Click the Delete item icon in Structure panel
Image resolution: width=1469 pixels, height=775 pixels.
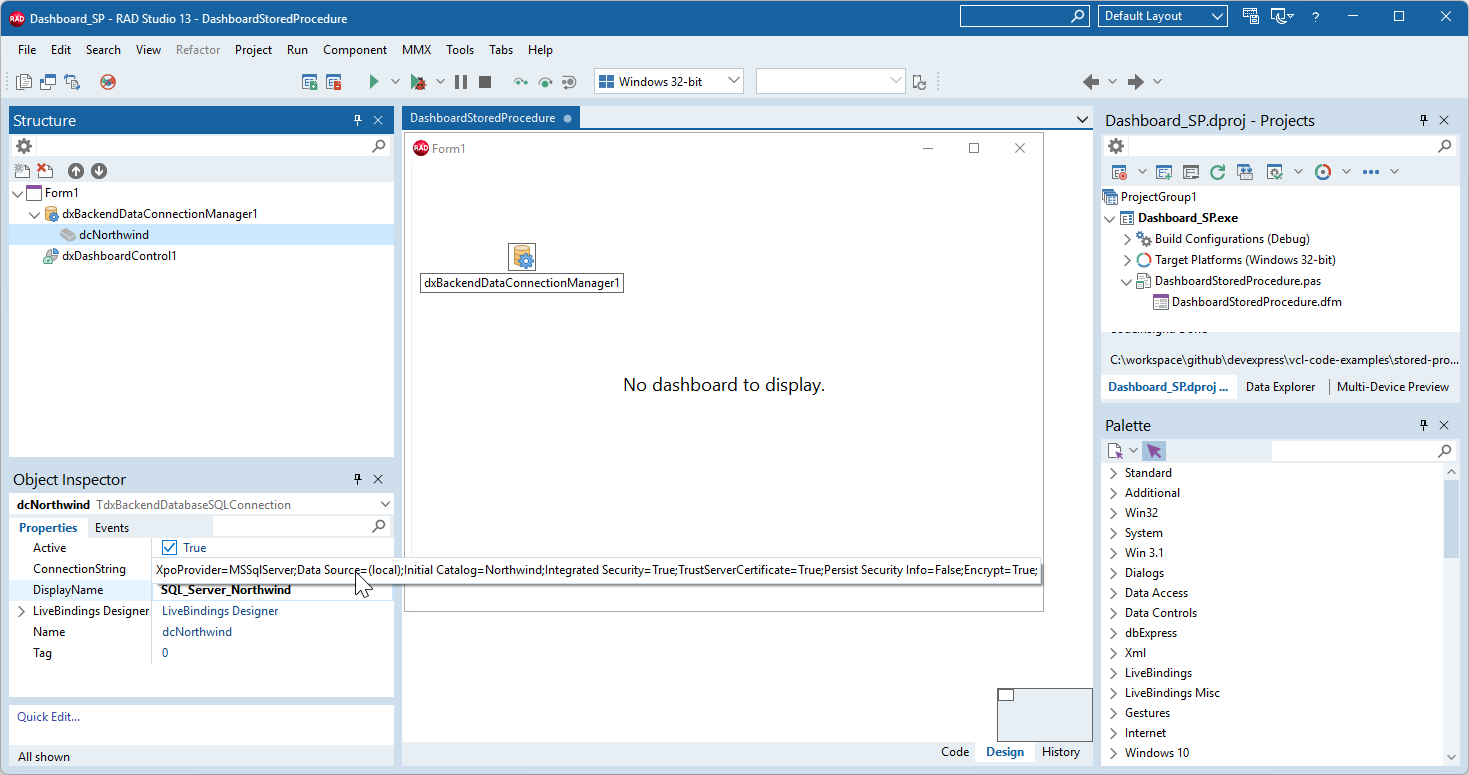(45, 171)
